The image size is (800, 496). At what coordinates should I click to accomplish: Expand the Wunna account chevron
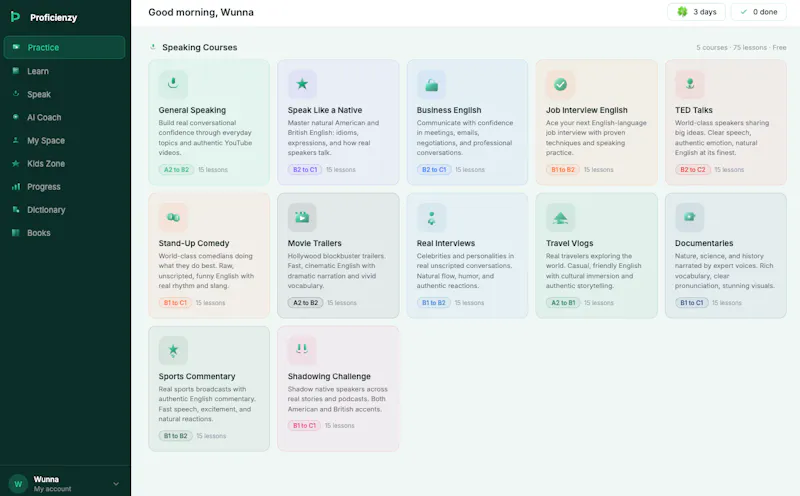(116, 484)
